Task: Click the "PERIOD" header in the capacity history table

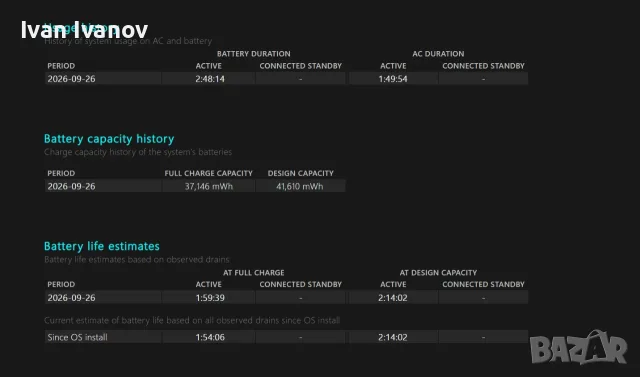Action: pyautogui.click(x=61, y=173)
